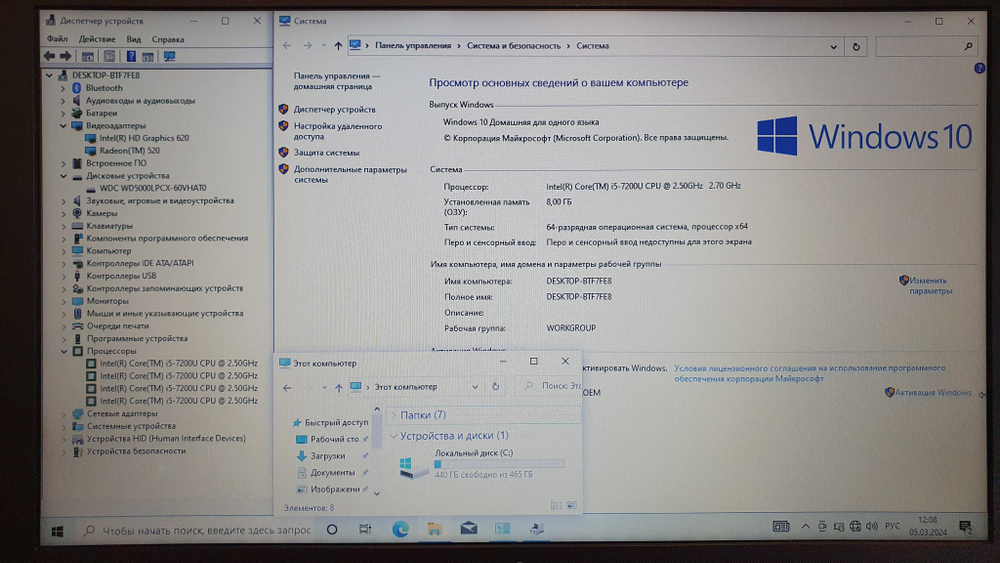
Task: Collapse the Процессоры node
Action: click(64, 351)
